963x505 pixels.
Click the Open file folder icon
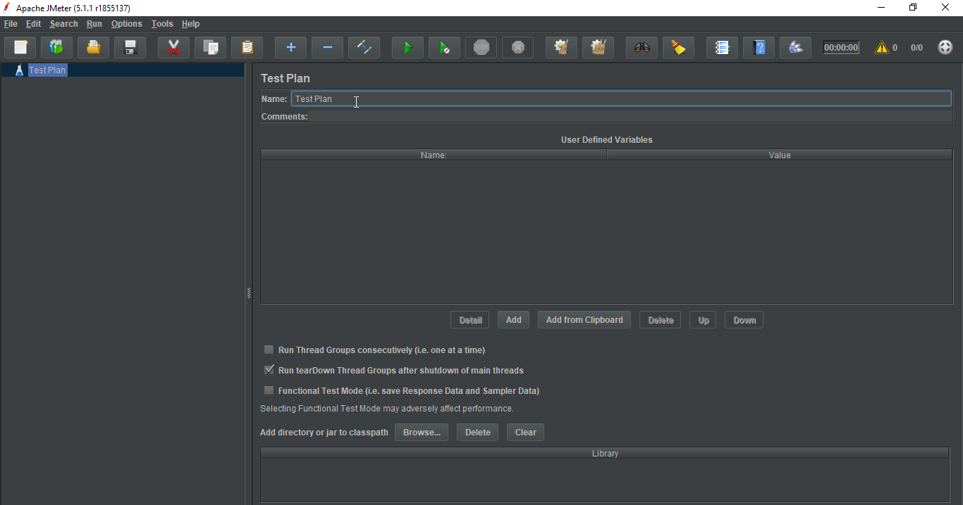tap(93, 47)
